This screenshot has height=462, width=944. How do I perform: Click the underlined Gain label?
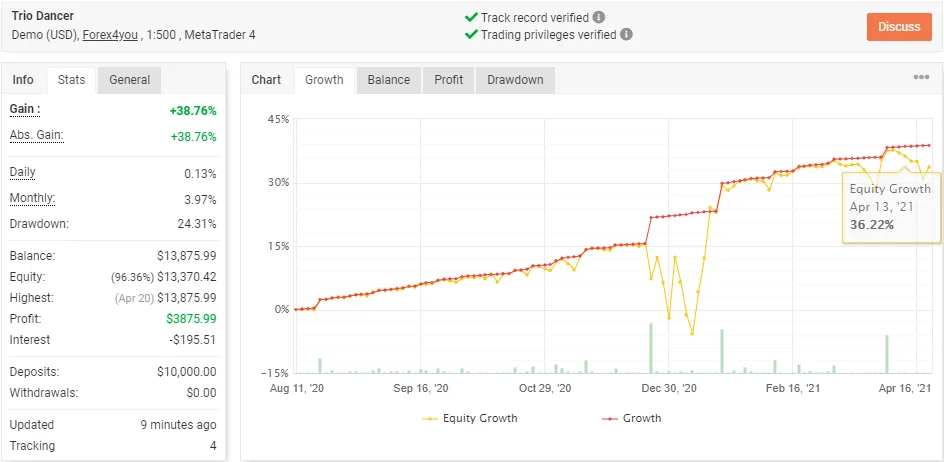pos(25,109)
